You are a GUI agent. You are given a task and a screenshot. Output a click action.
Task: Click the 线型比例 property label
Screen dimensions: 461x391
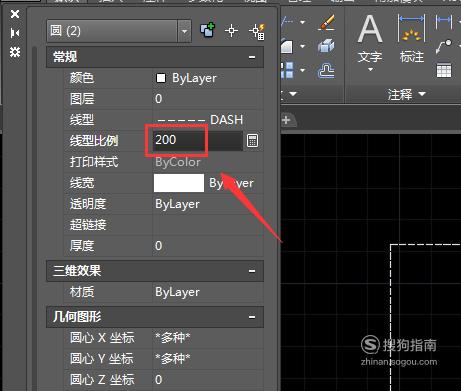[94, 141]
